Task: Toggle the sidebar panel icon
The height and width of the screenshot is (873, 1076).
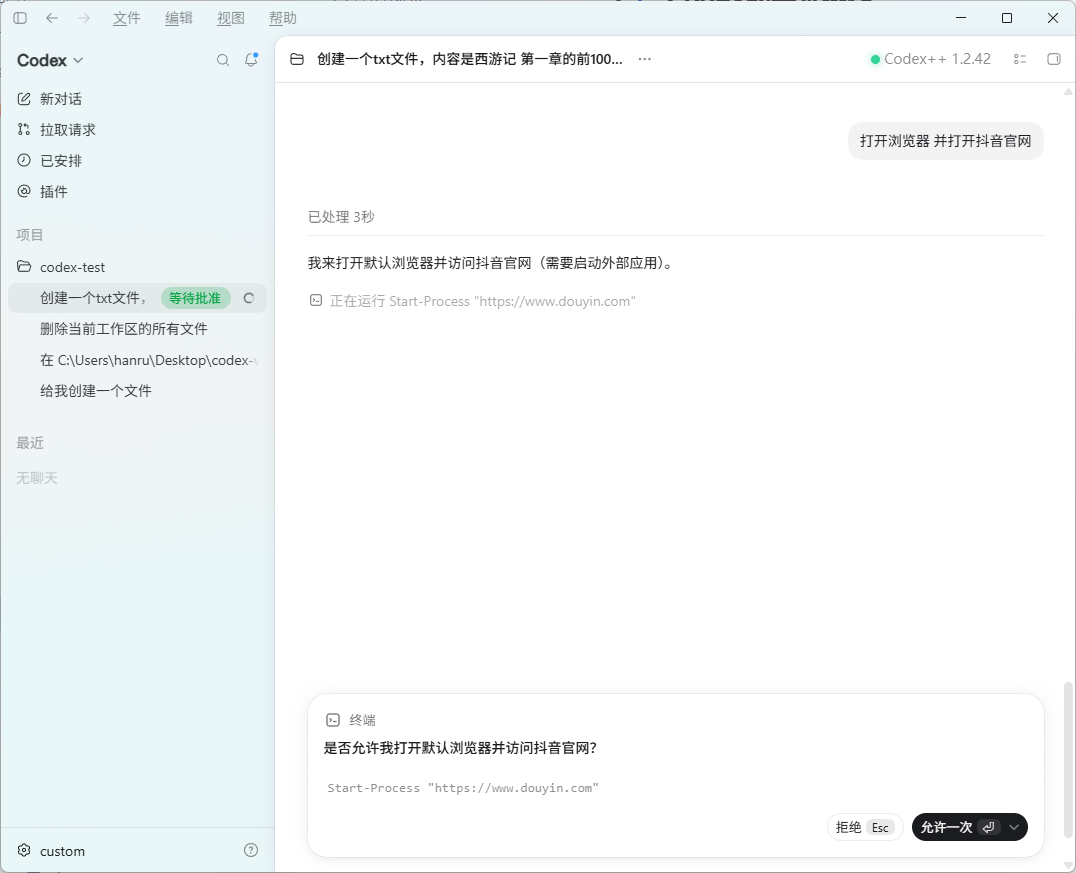Action: [x=20, y=19]
